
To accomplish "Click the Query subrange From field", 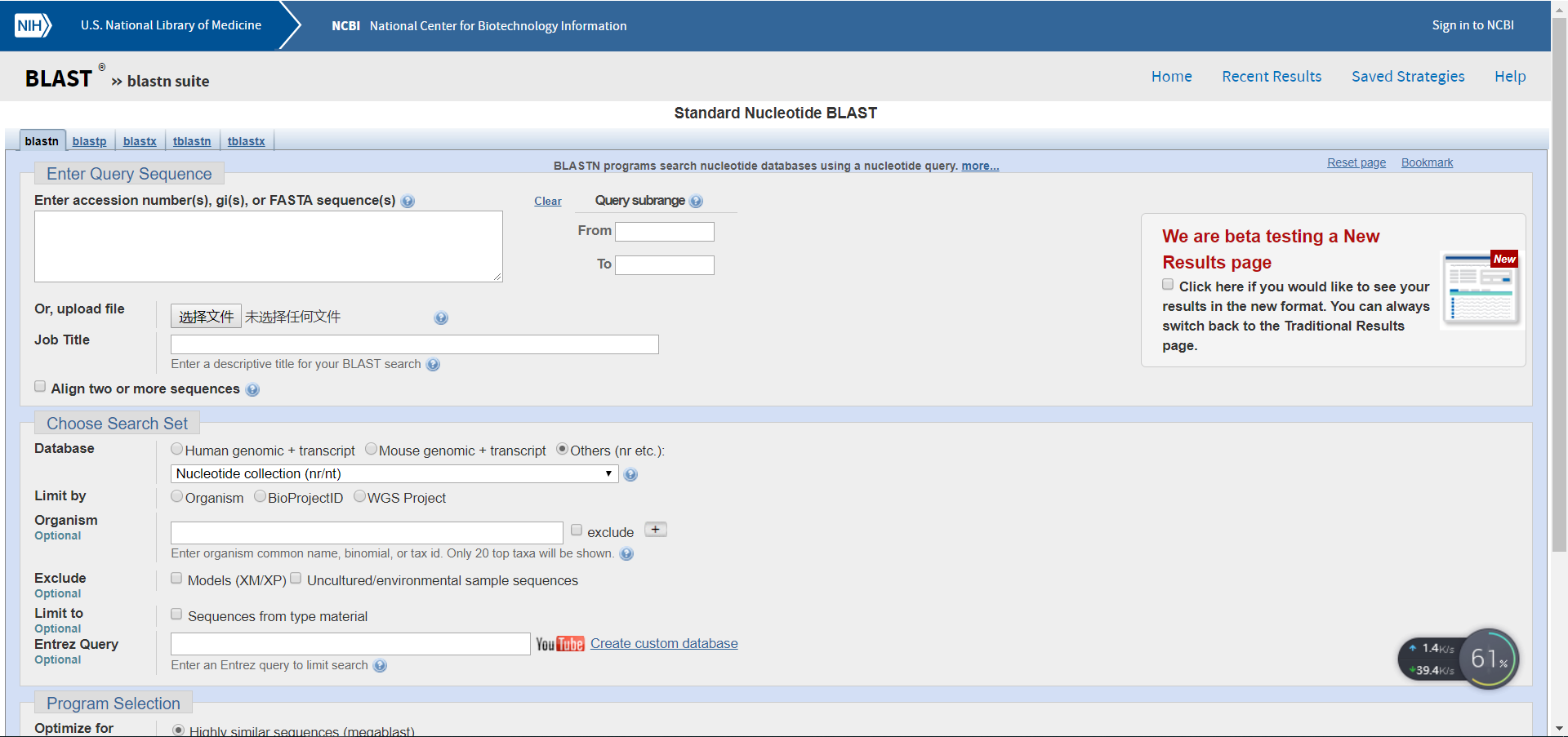I will coord(665,232).
